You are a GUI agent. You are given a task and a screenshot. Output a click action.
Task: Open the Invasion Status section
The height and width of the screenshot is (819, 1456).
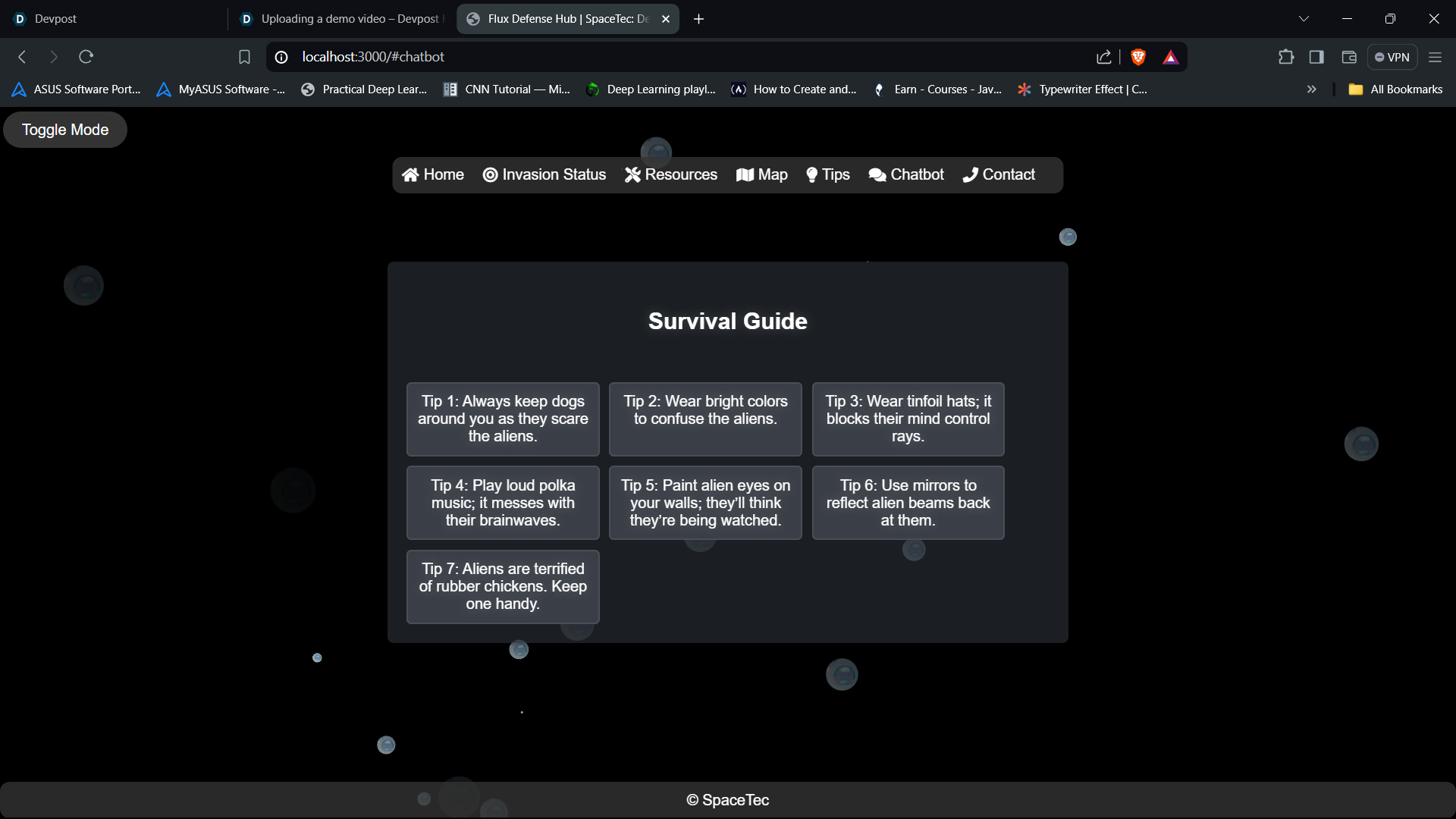[x=544, y=175]
